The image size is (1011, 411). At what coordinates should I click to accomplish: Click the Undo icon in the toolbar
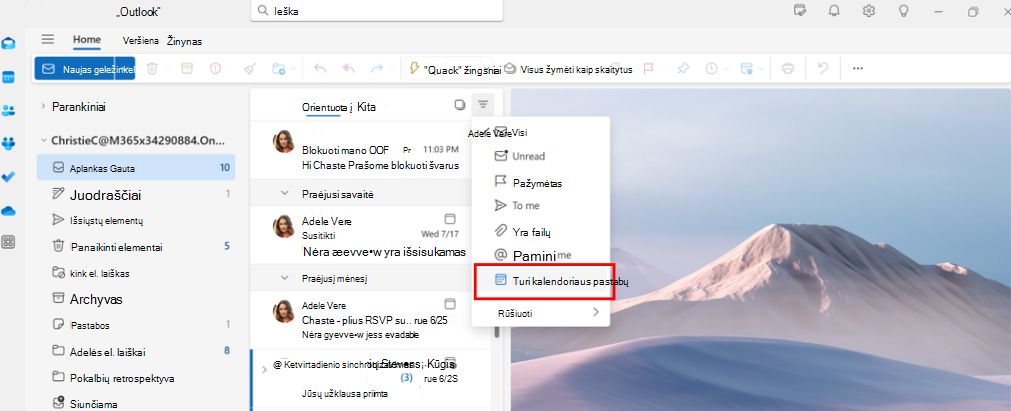click(823, 68)
